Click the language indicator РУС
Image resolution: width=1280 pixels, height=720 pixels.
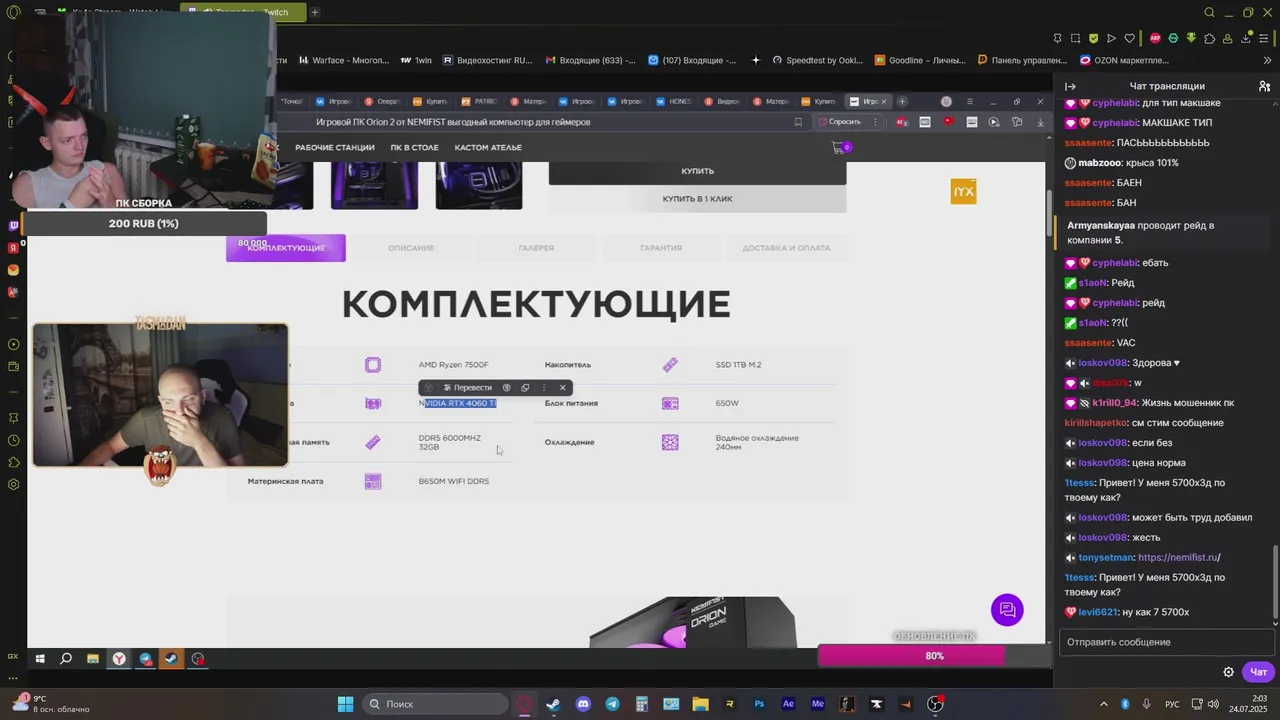click(x=1172, y=704)
